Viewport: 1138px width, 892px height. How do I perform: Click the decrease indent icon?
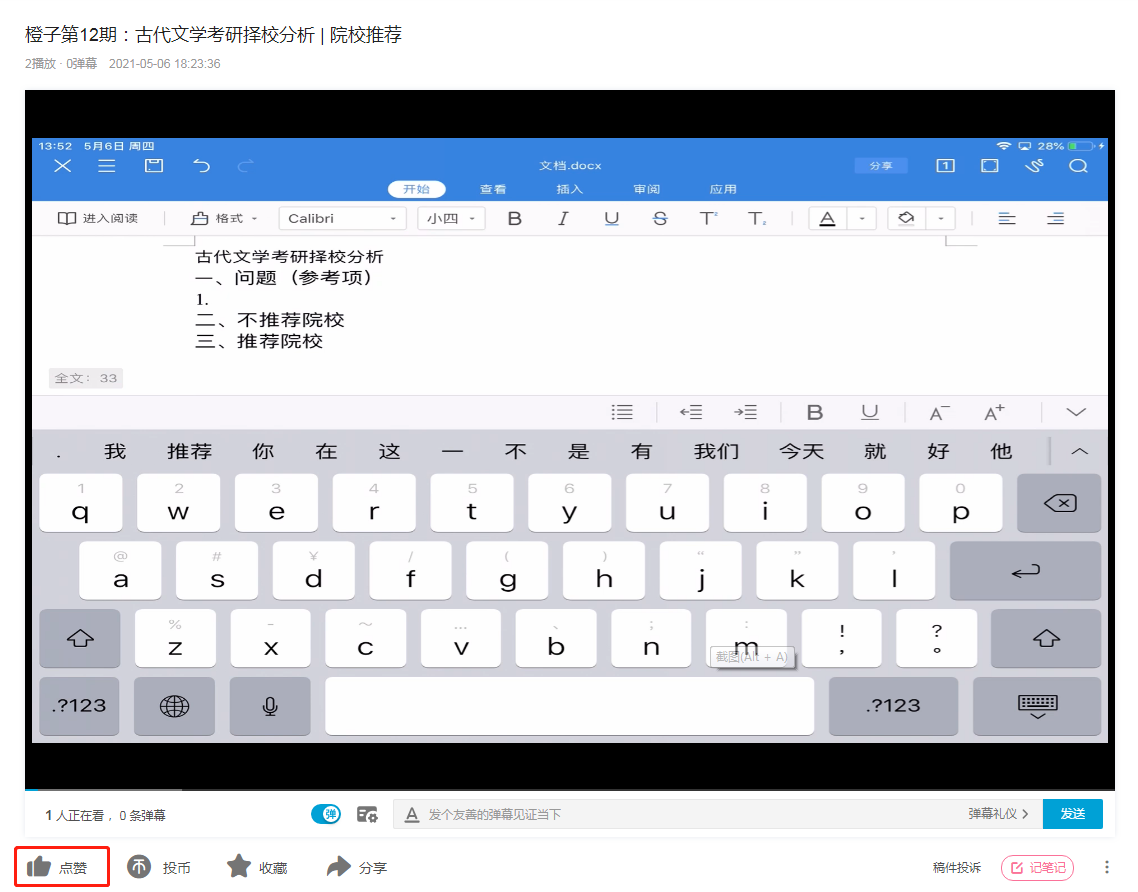click(691, 412)
